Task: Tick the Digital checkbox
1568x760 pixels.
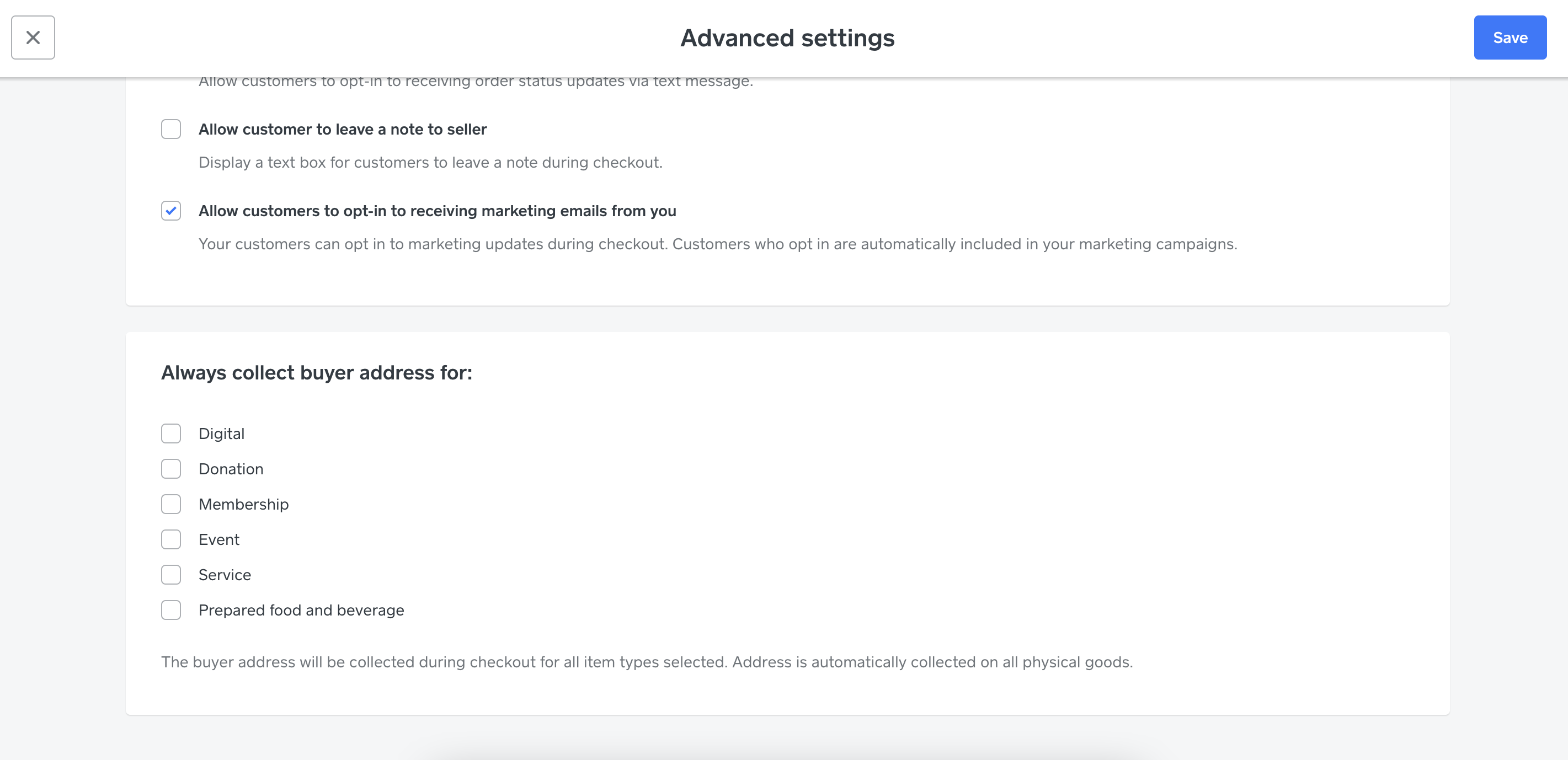Action: tap(171, 433)
